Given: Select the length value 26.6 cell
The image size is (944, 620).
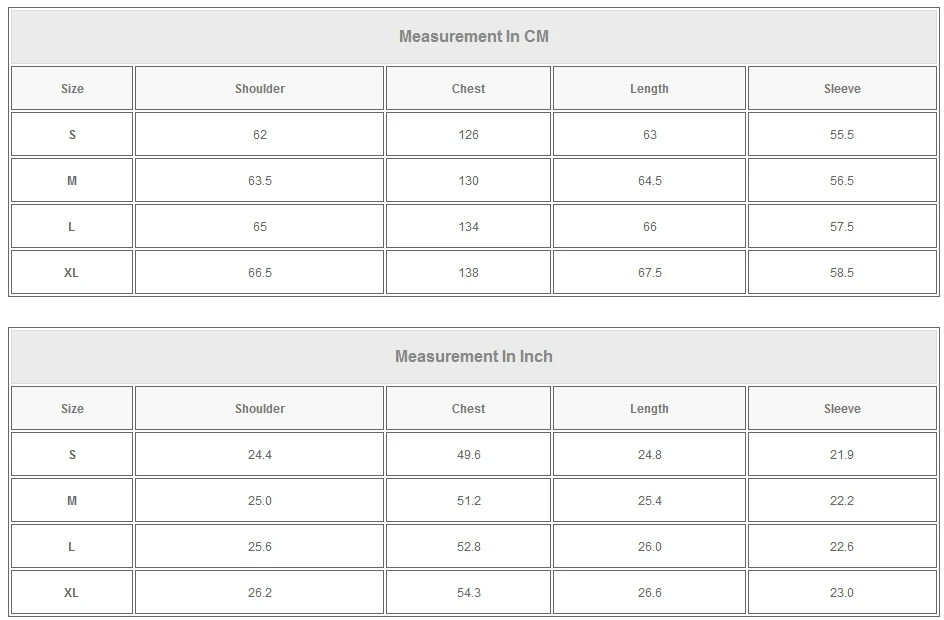Looking at the screenshot, I should coord(649,593).
